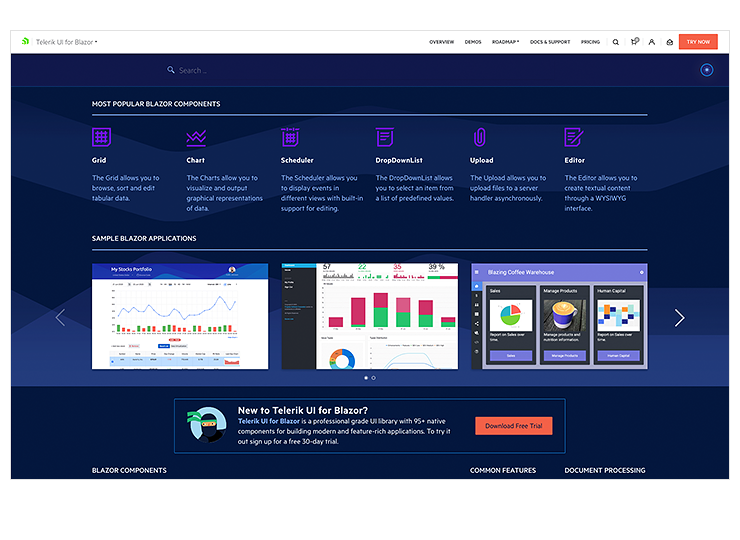Viewport: 740px width, 540px height.
Task: Open Blazing Coffee Warehouse sample thumbnail
Action: coord(559,316)
